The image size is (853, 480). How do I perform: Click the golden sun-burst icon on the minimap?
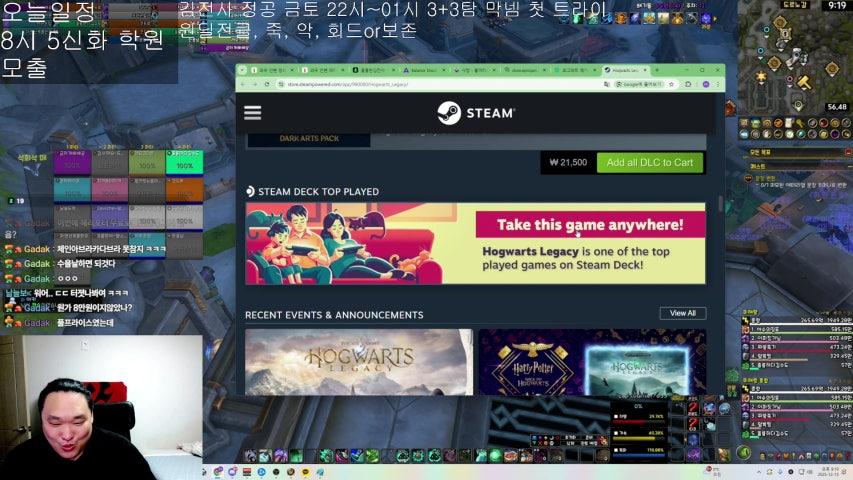(761, 77)
